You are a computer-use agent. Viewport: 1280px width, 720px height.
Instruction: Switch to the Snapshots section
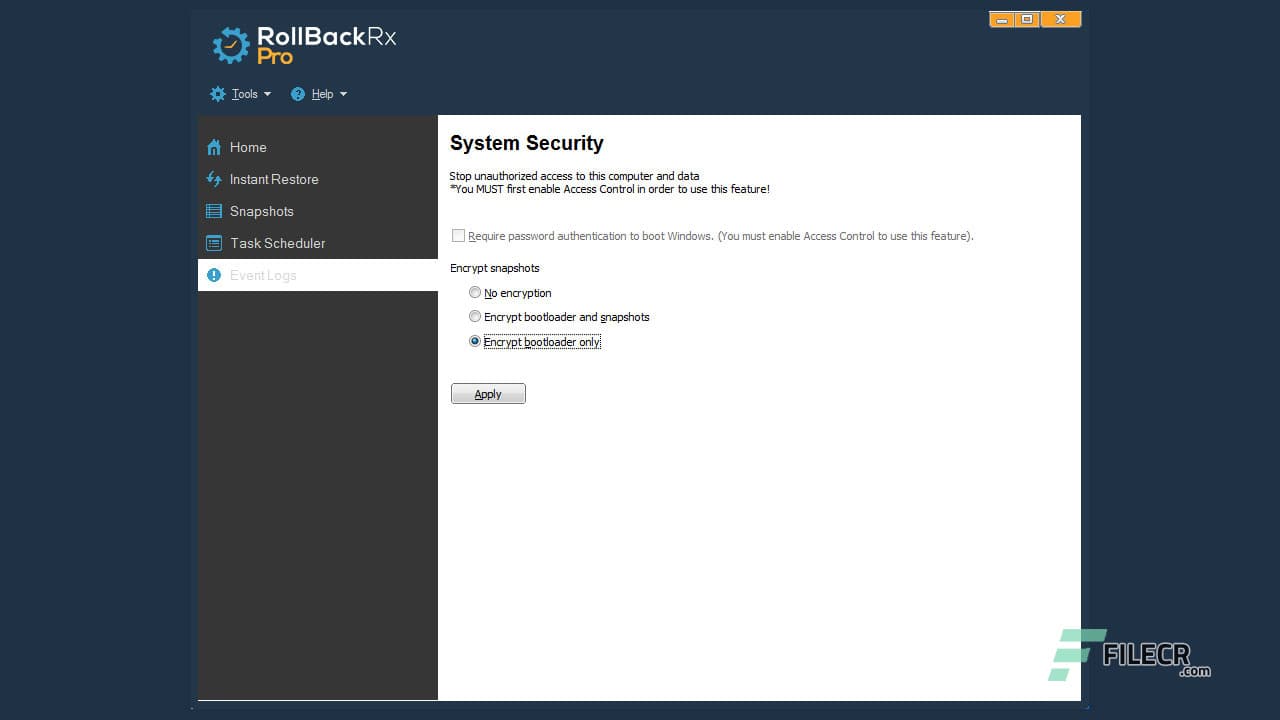(261, 210)
